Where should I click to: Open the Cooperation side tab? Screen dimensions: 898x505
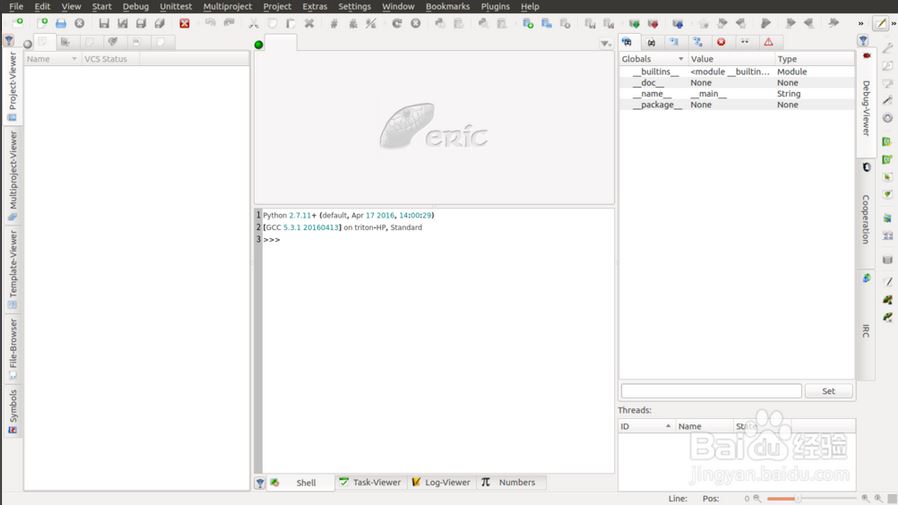(x=865, y=212)
